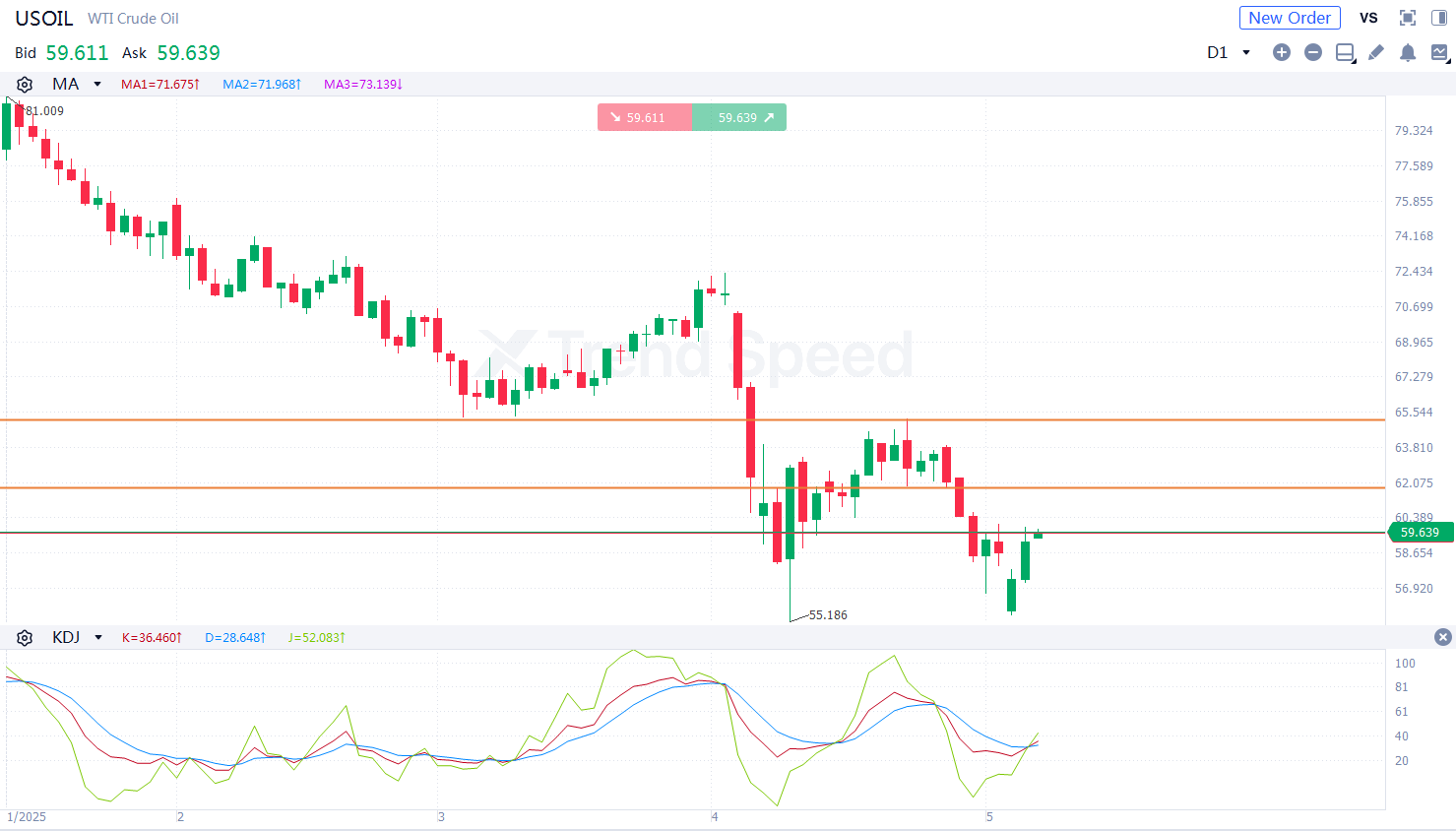Viewport: 1456px width, 831px height.
Task: Toggle the right sidebar panel
Action: pyautogui.click(x=1439, y=17)
